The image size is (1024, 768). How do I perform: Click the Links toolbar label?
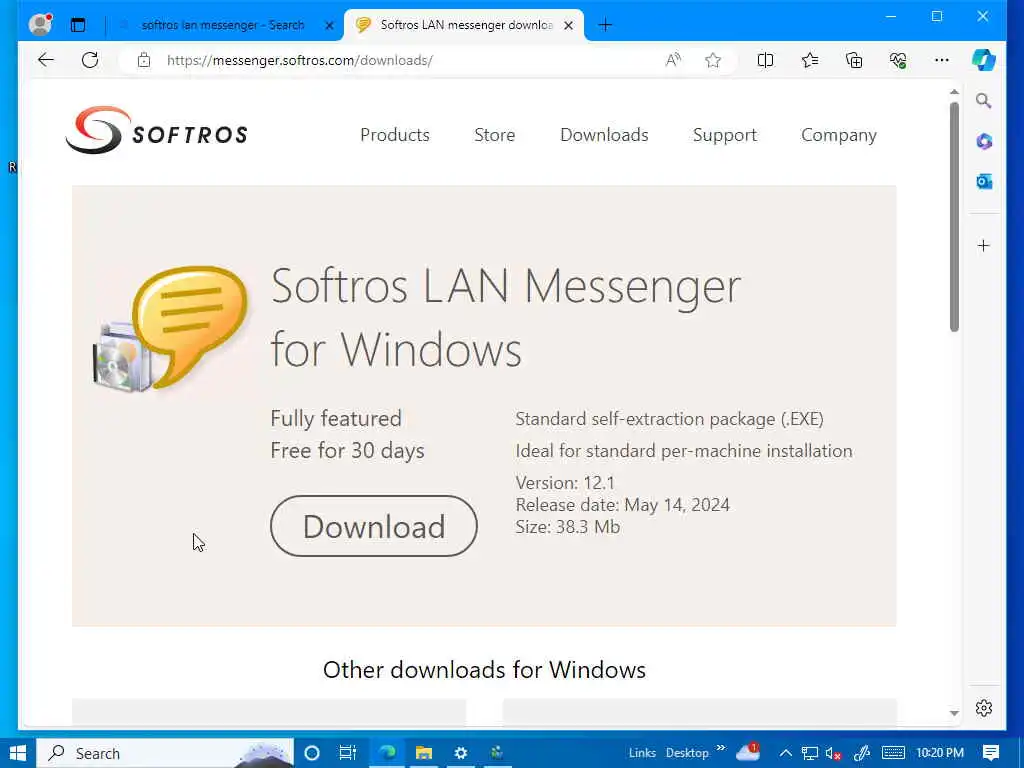(x=642, y=753)
